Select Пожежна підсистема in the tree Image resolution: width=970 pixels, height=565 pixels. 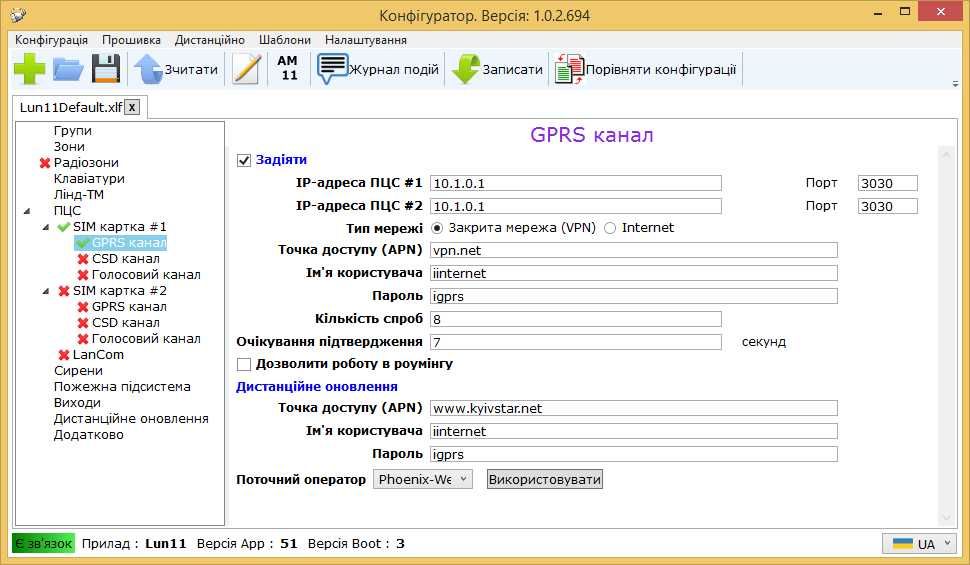122,387
